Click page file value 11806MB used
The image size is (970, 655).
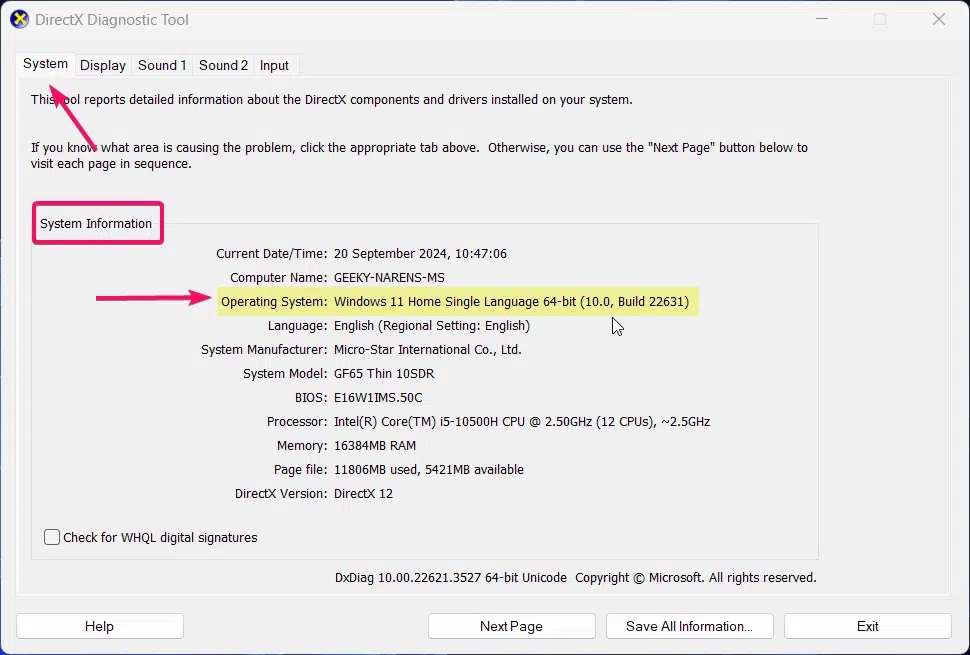point(429,470)
